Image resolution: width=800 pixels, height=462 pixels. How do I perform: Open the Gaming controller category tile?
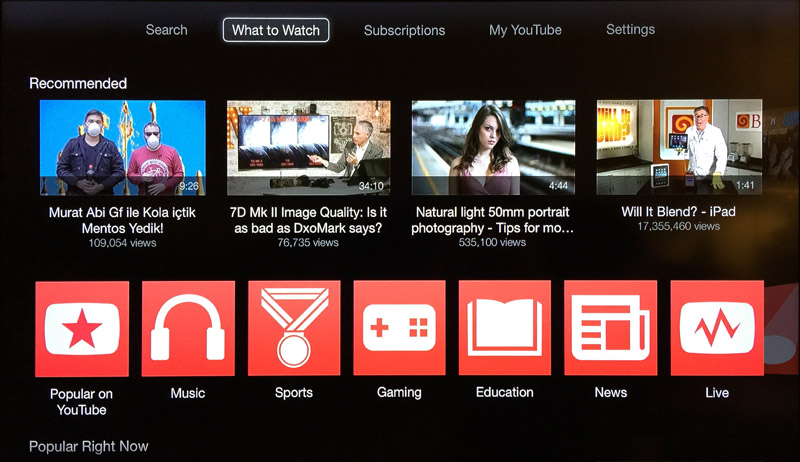(x=399, y=328)
